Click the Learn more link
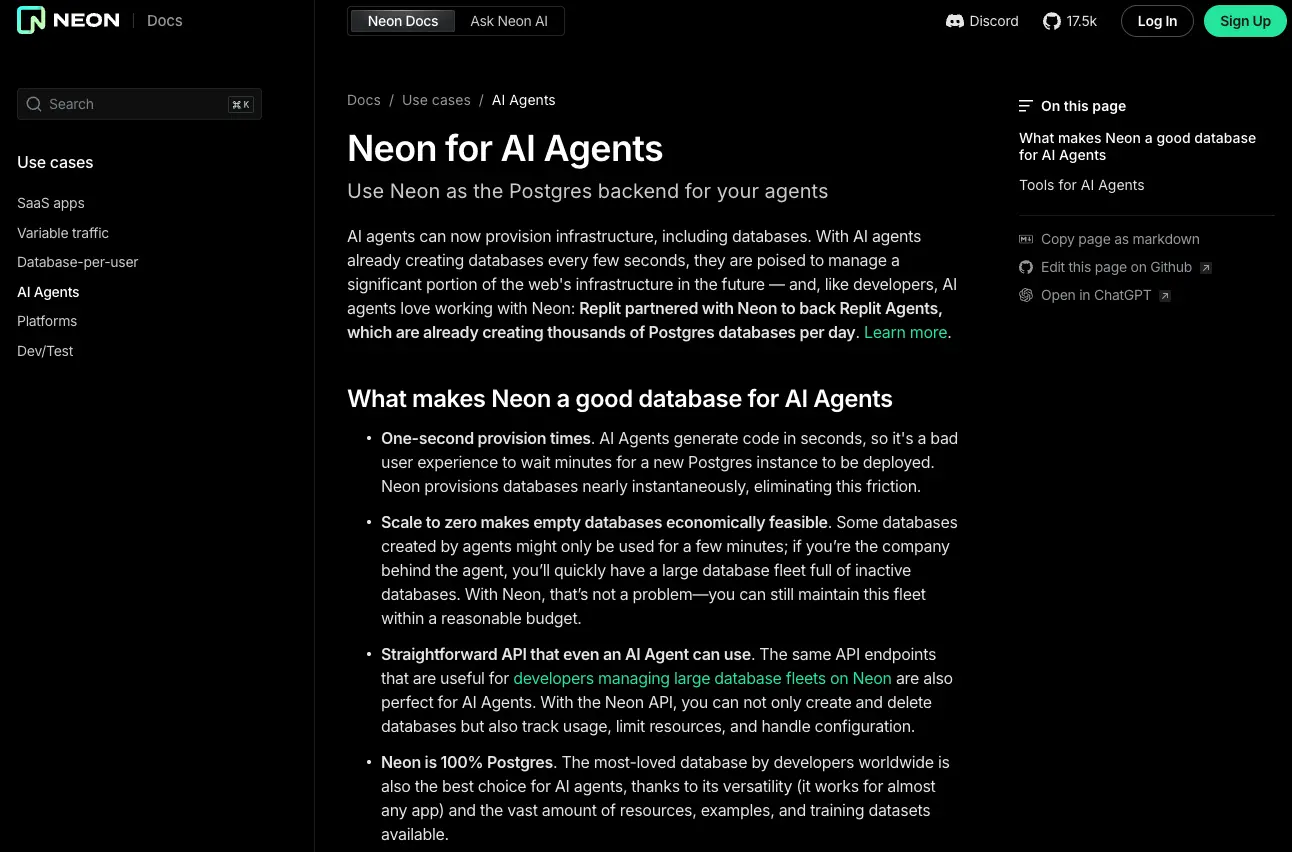Image resolution: width=1292 pixels, height=852 pixels. (905, 332)
